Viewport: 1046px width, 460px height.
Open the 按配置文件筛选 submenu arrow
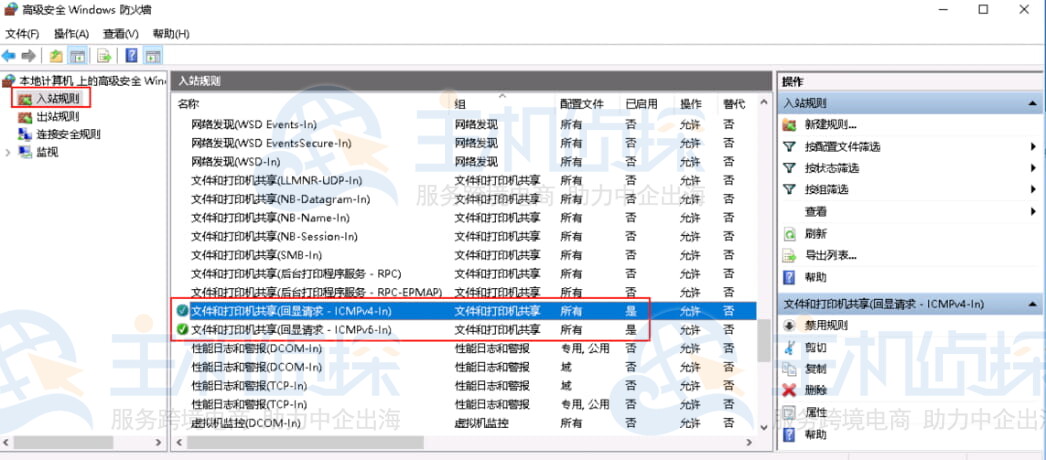1033,147
